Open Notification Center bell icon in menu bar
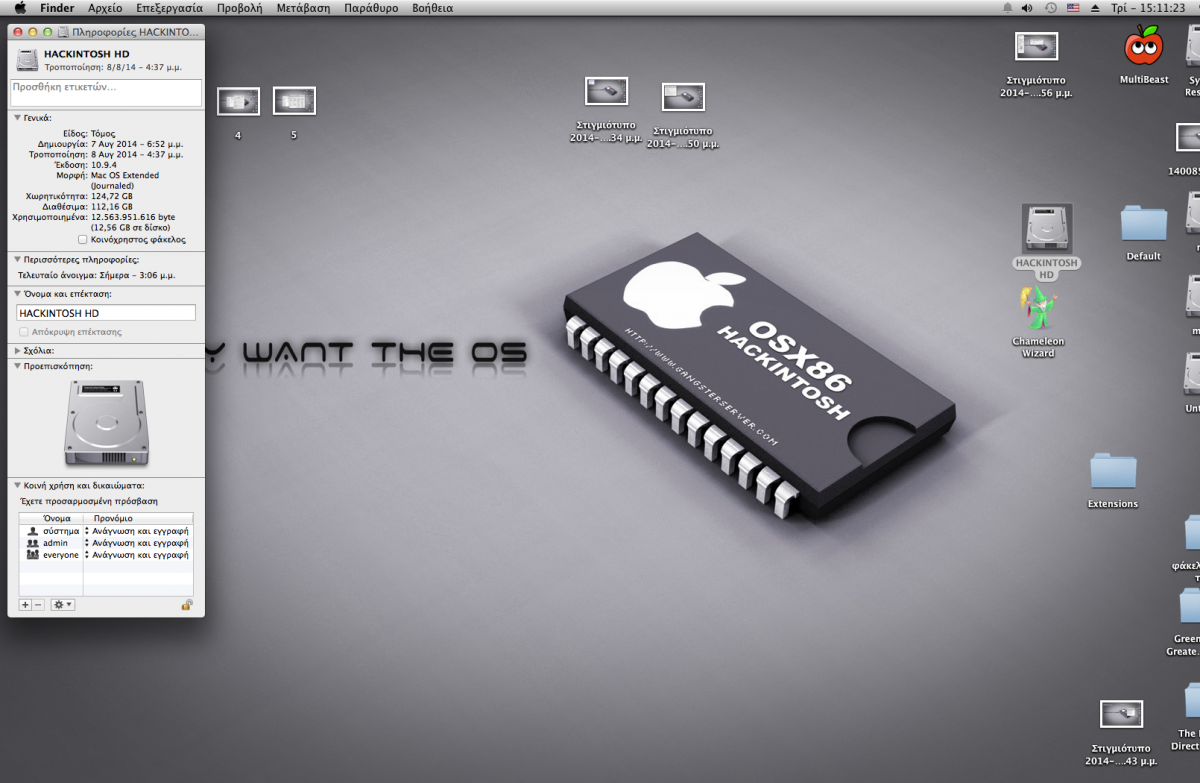1200x783 pixels. [1008, 7]
